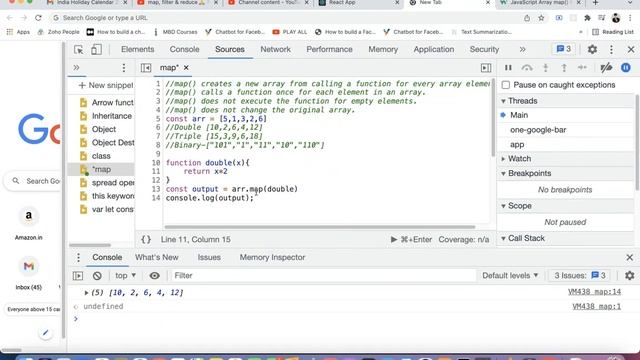
Task: Open the class snippet
Action: (x=96, y=156)
